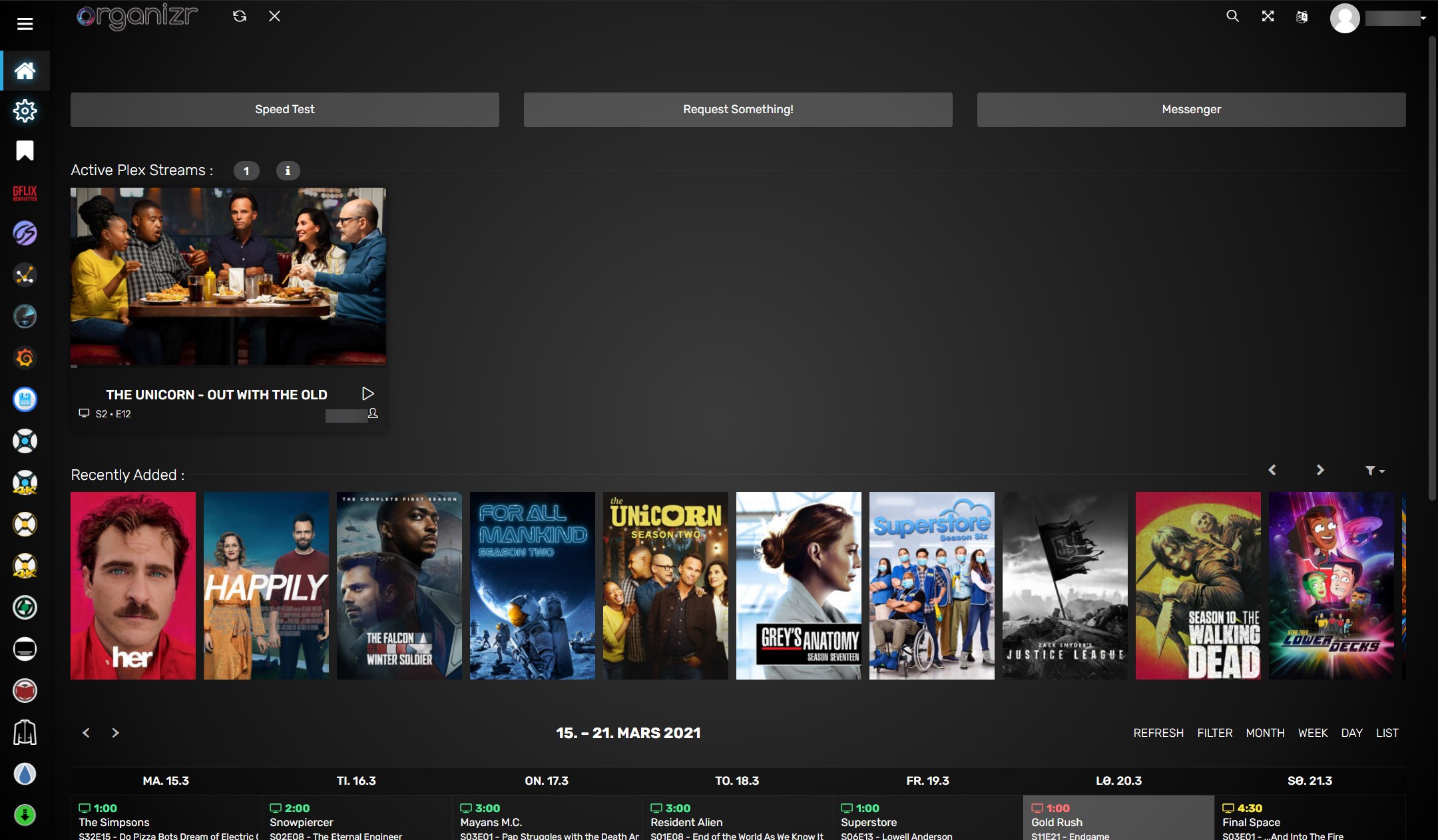
Task: Open the Superstore Season Six poster
Action: tap(931, 586)
